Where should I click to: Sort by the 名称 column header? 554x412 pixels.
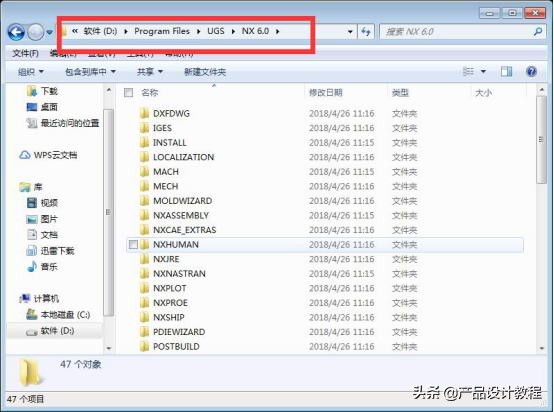150,93
